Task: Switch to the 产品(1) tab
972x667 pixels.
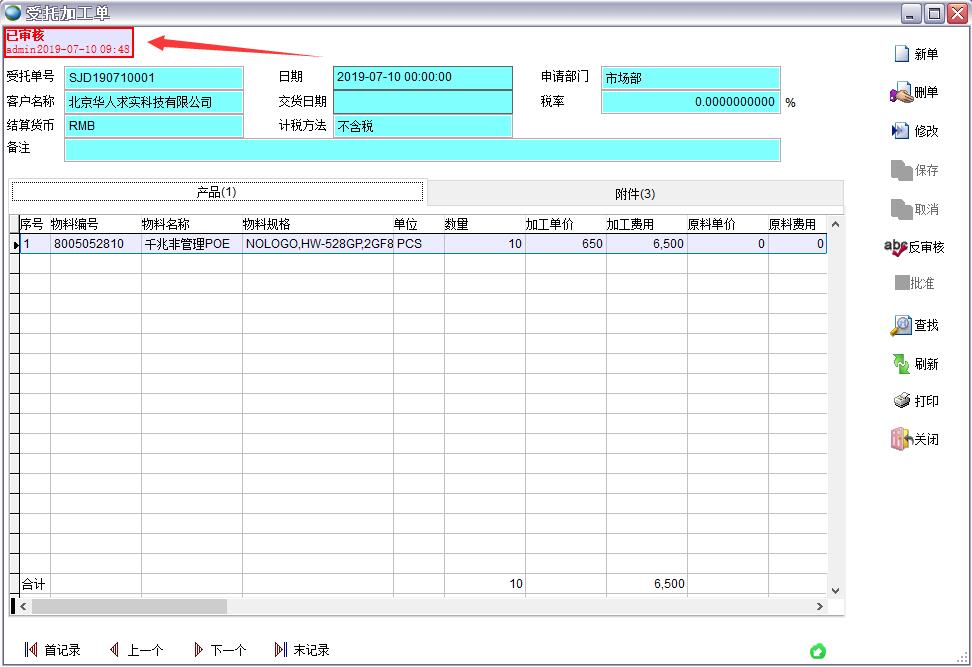Action: [216, 190]
